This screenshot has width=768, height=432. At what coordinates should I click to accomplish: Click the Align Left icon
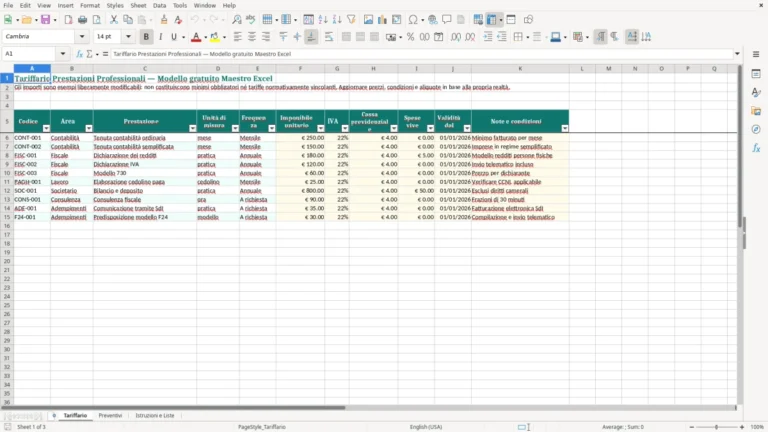pos(238,37)
